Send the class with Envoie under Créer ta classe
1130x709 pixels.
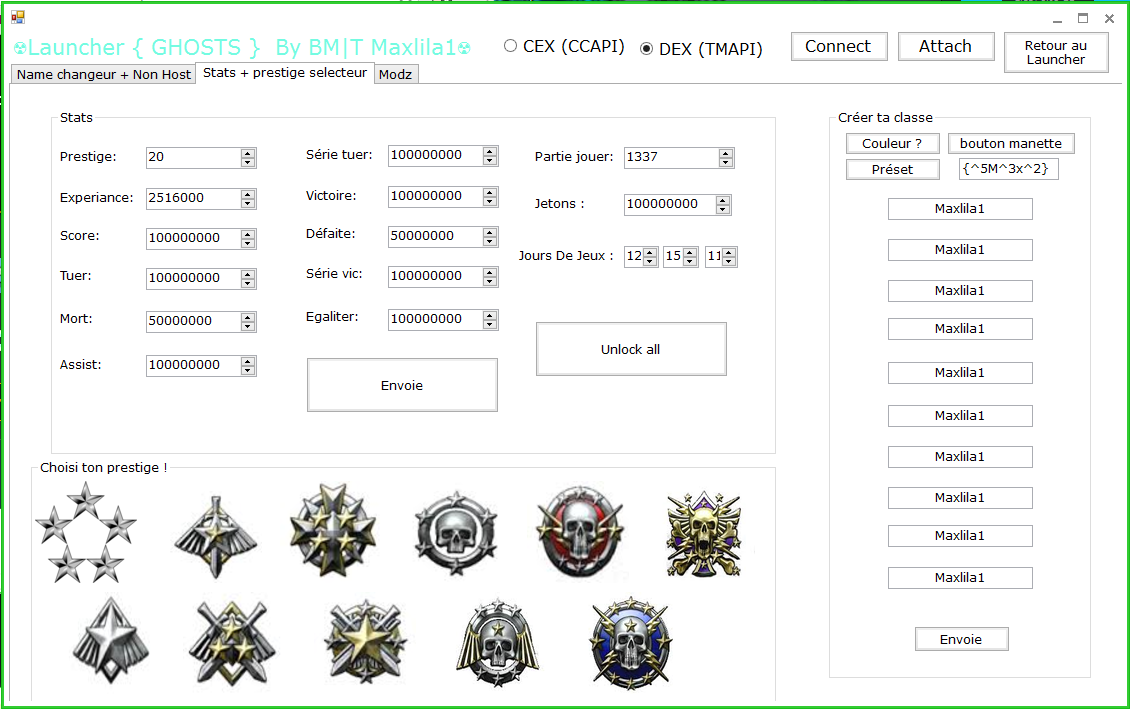click(961, 639)
